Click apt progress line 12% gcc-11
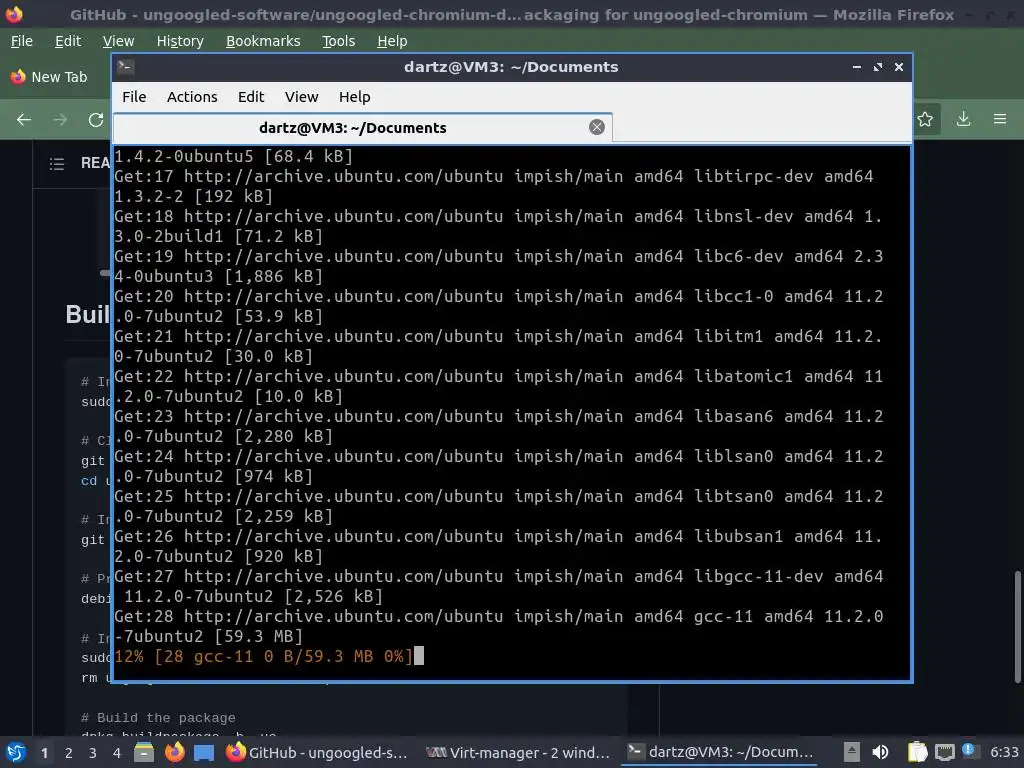Screen dimensions: 1024x768 click(264, 656)
